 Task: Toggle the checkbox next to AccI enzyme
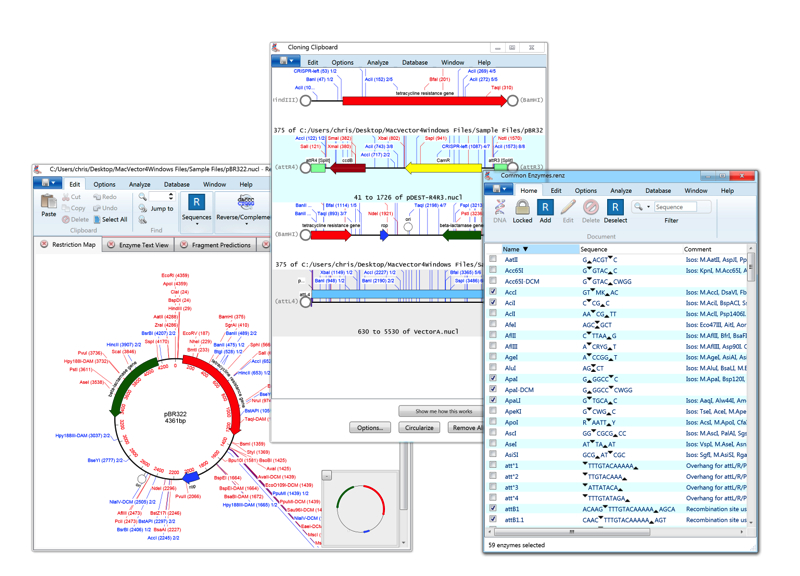493,290
